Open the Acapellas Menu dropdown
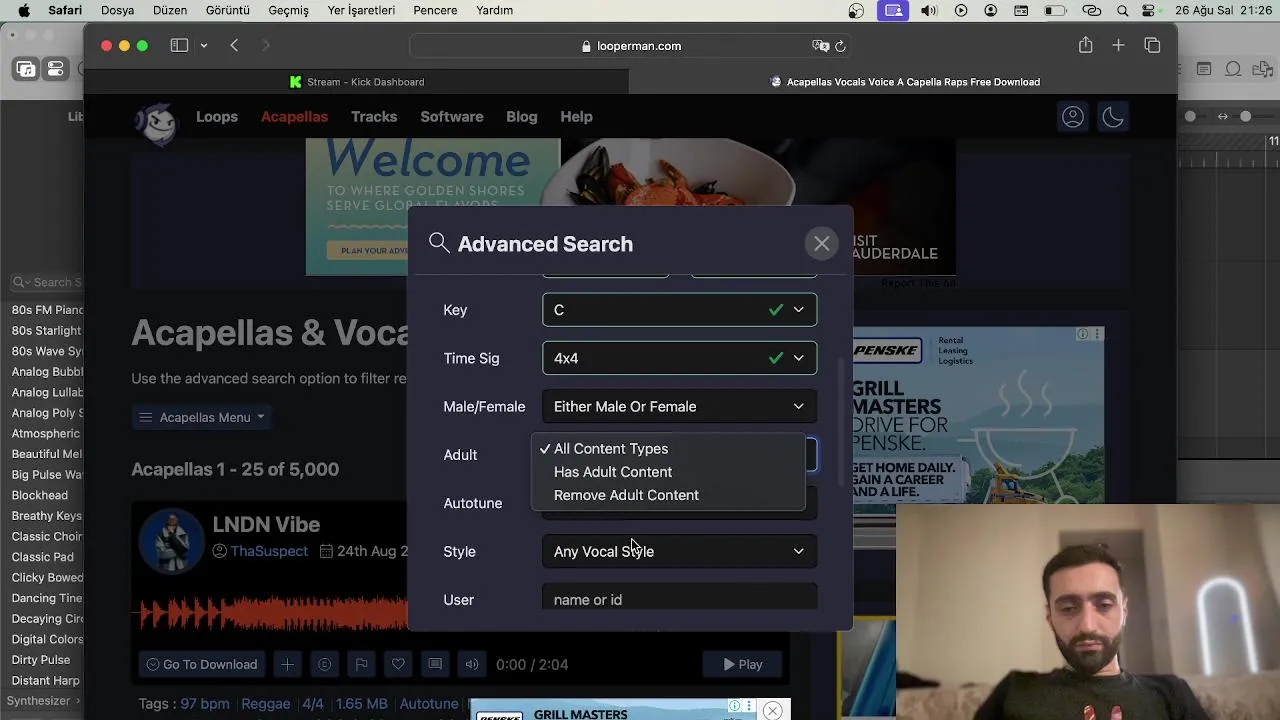The image size is (1280, 720). pos(201,417)
